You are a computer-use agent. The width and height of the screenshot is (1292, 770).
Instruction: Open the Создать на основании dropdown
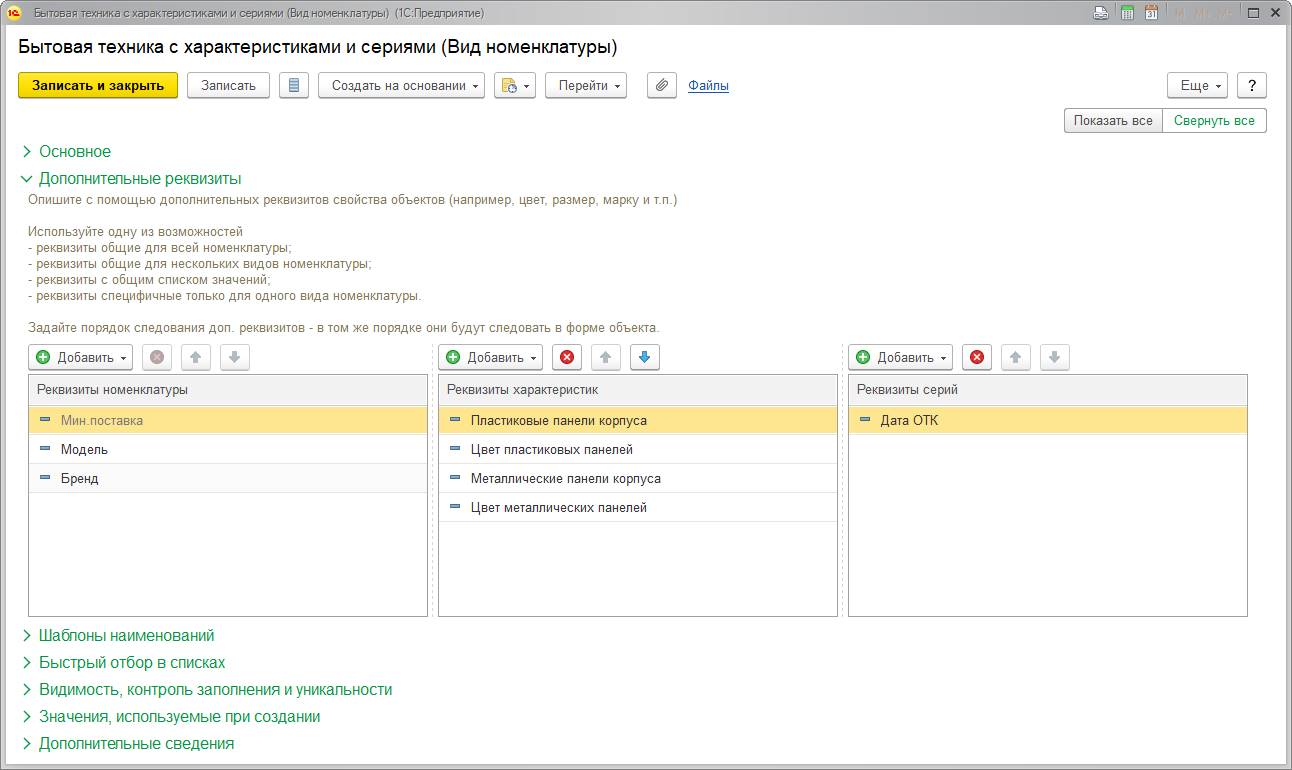tap(401, 86)
